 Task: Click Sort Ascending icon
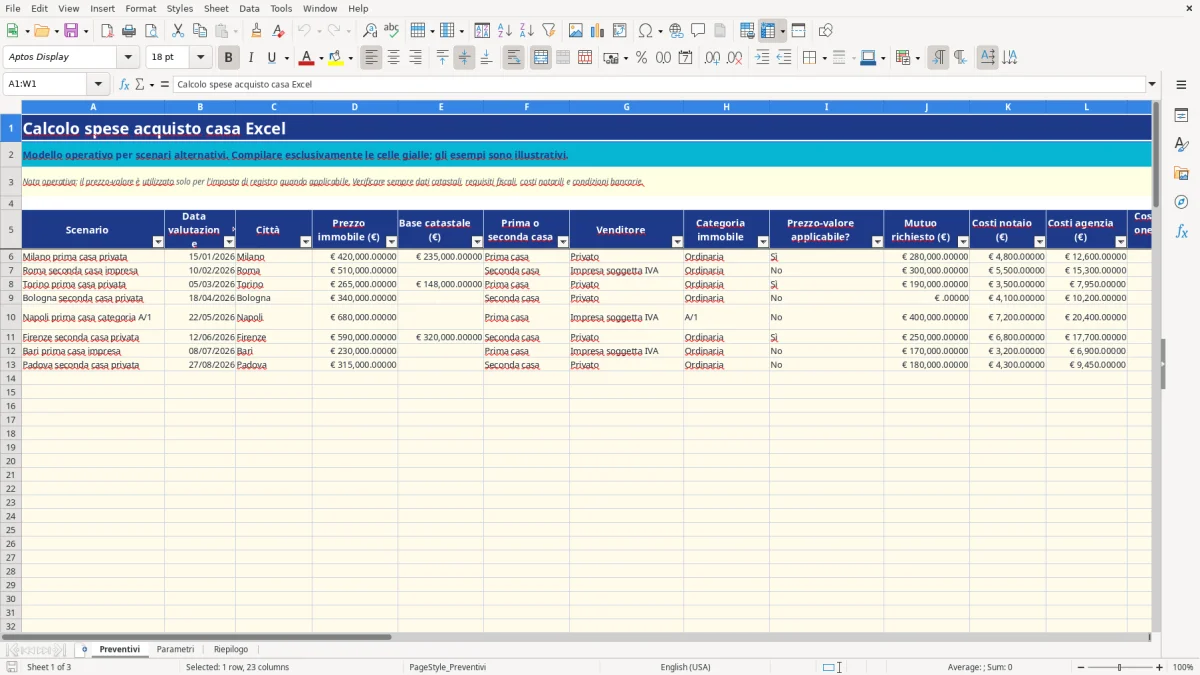(x=504, y=31)
